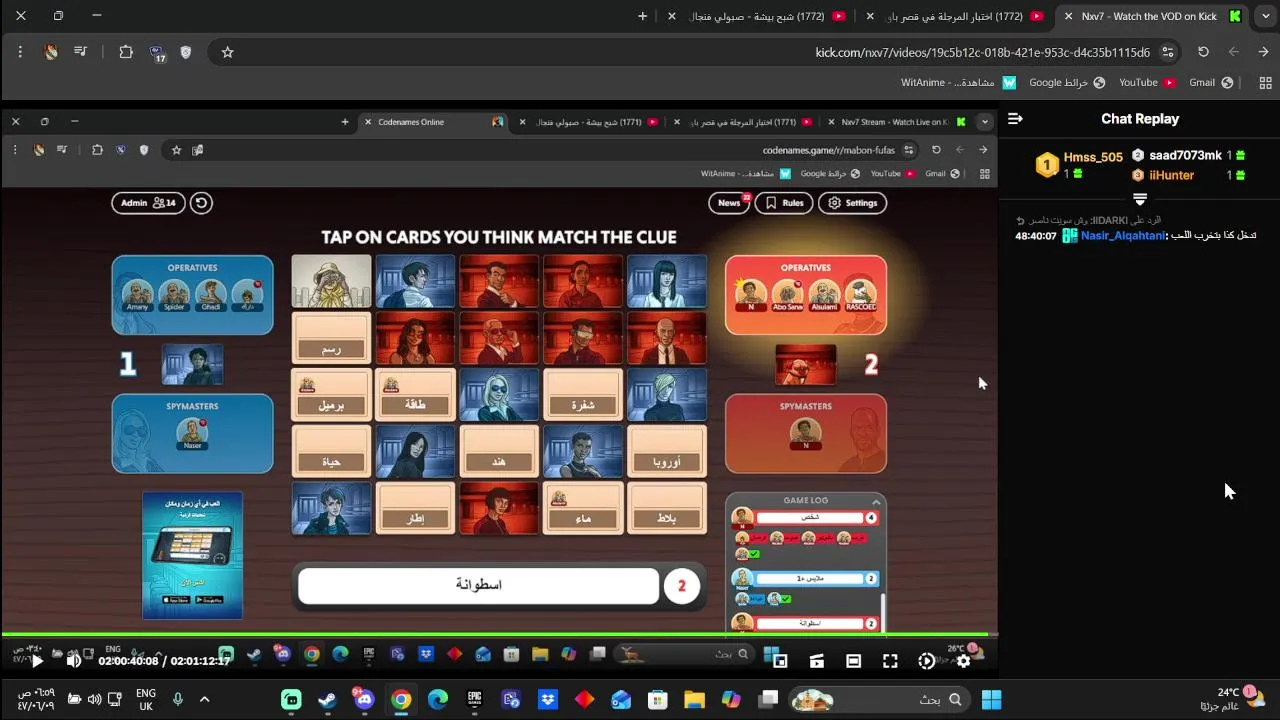
Task: Open the Chrome profile avatar
Action: [51, 52]
